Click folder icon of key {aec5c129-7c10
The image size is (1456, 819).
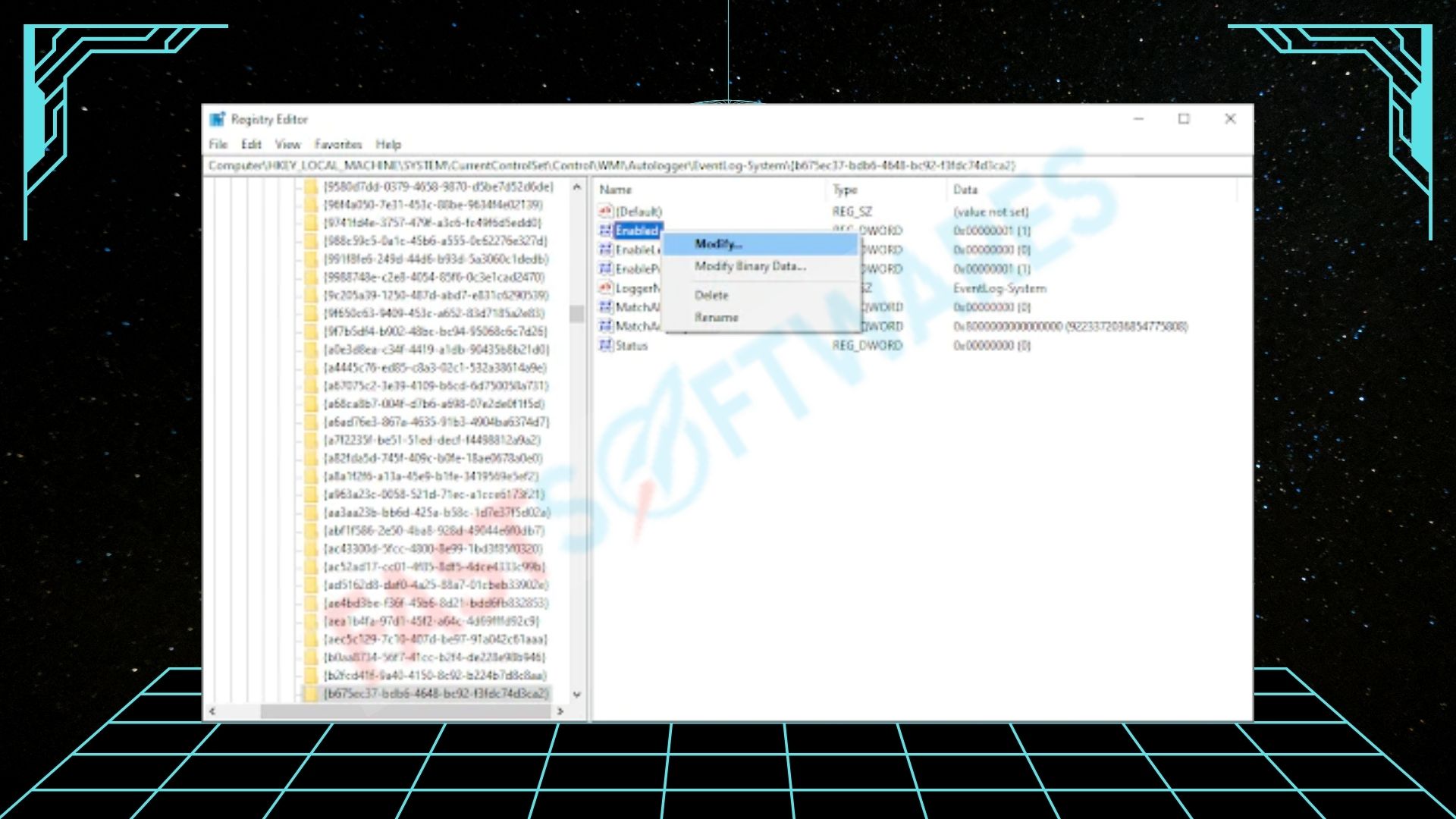pyautogui.click(x=311, y=639)
